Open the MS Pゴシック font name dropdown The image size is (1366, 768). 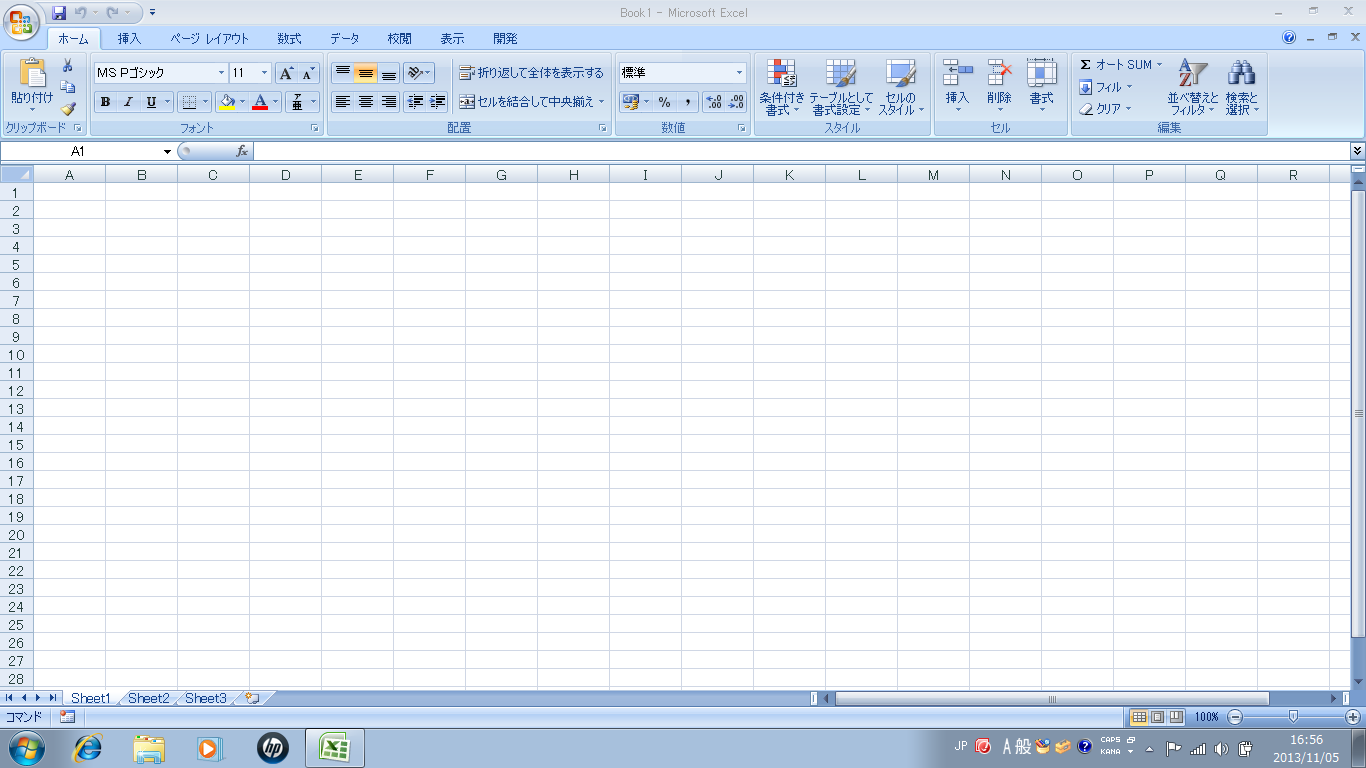221,73
